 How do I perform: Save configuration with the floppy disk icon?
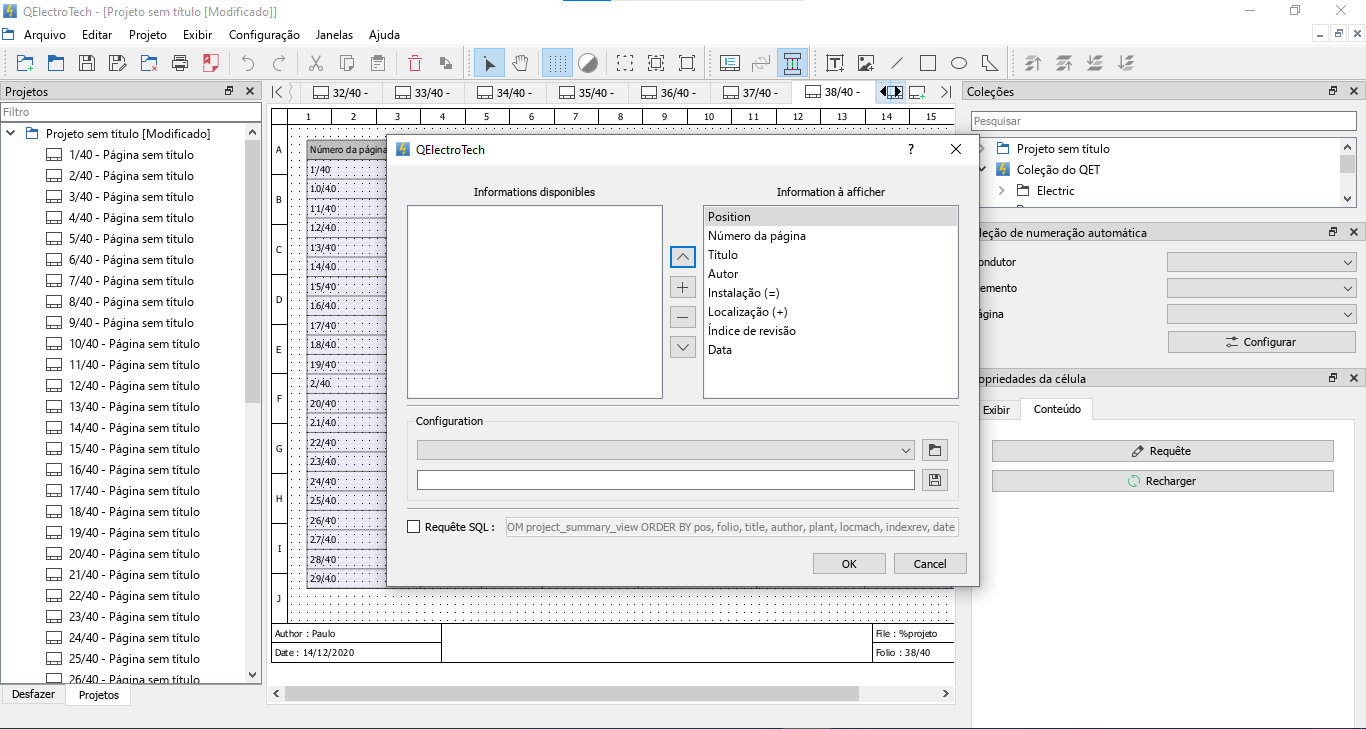(934, 480)
